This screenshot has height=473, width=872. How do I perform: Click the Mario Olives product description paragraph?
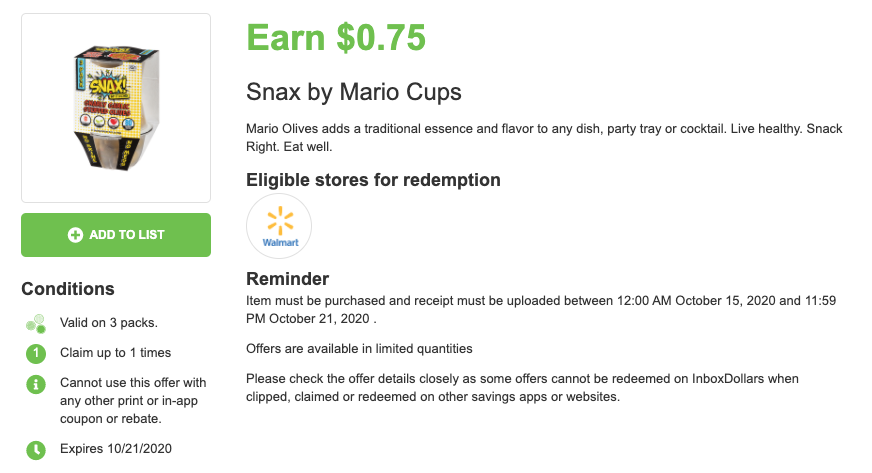(544, 138)
